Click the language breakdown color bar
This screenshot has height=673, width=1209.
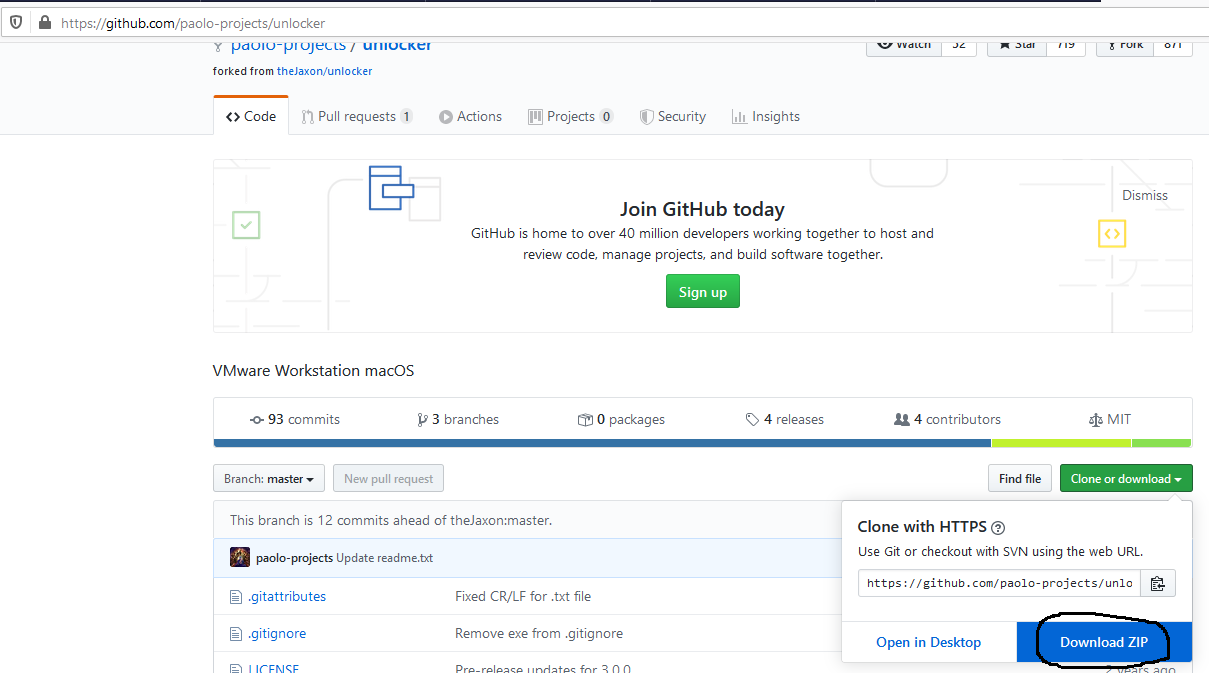[x=702, y=443]
